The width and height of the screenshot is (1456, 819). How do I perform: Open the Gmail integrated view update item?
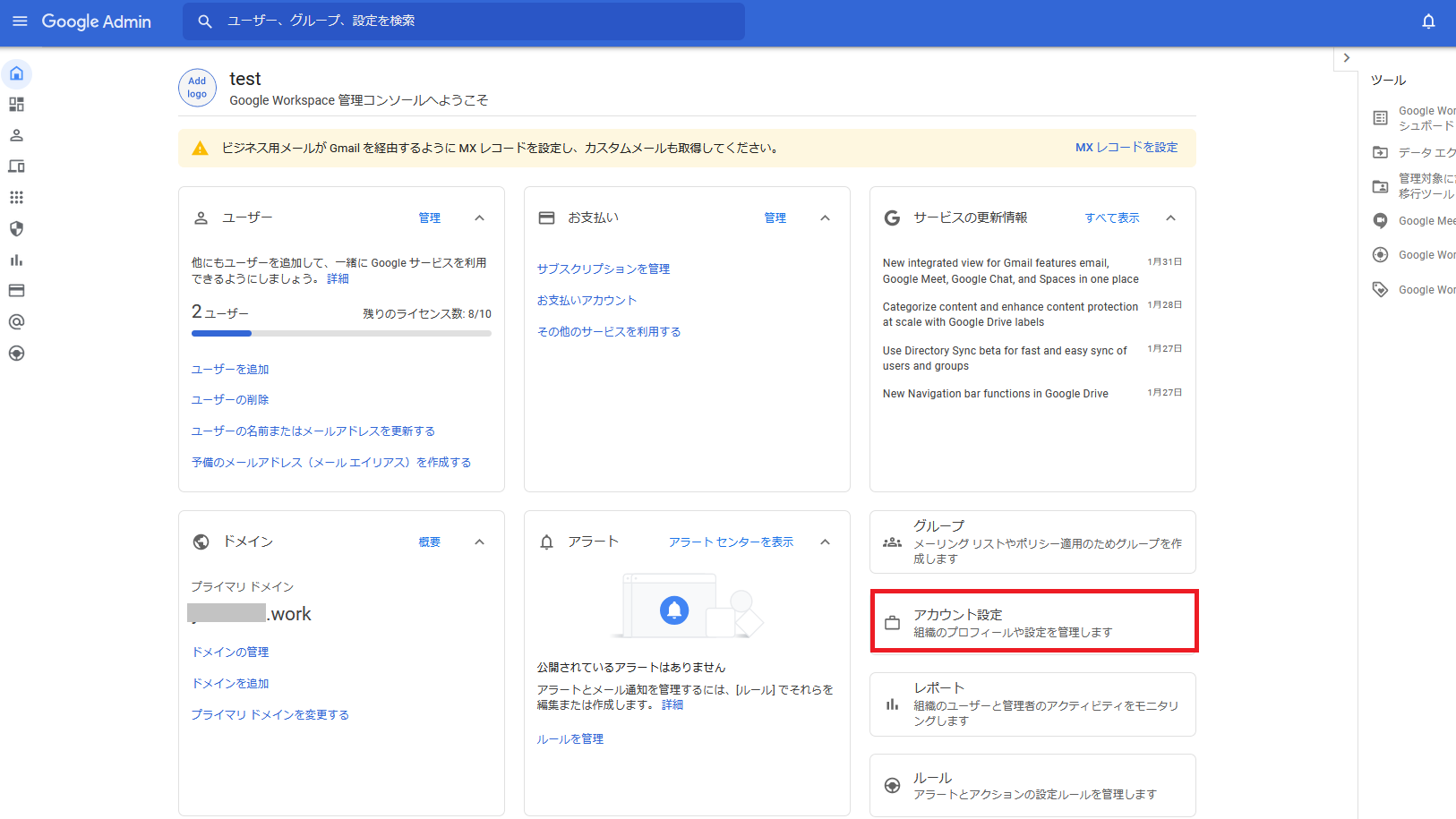[x=1032, y=271]
